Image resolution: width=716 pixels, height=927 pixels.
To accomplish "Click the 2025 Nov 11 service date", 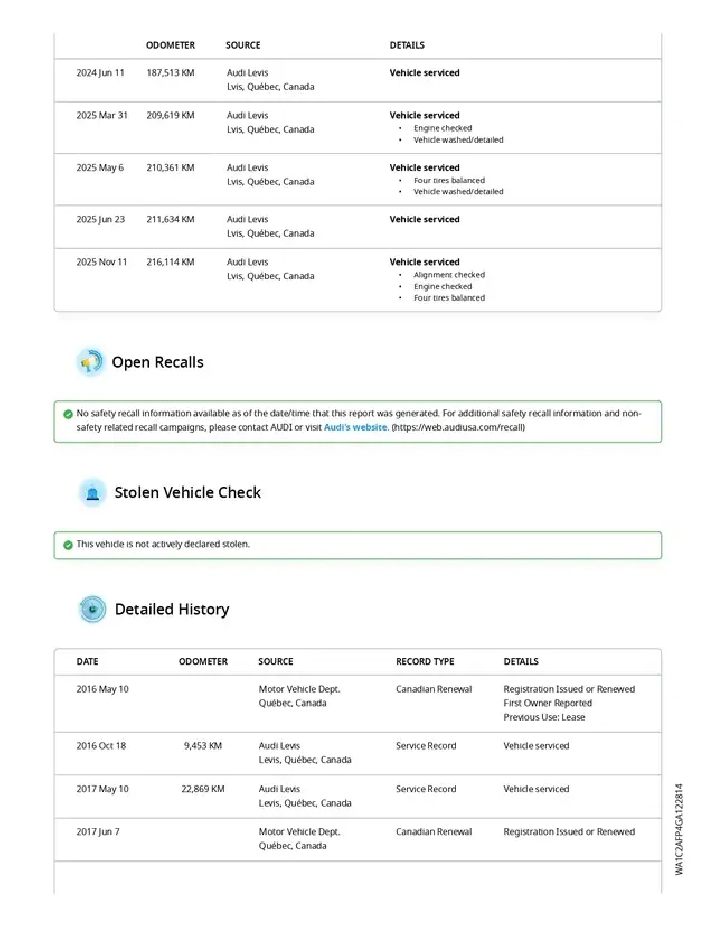I will point(102,262).
